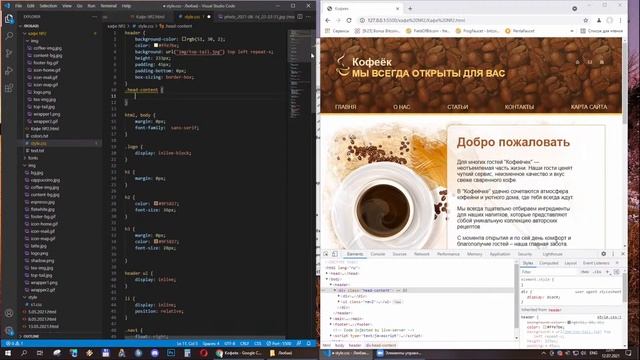Click СТАТЬИ link in webpage navigation

click(458, 107)
